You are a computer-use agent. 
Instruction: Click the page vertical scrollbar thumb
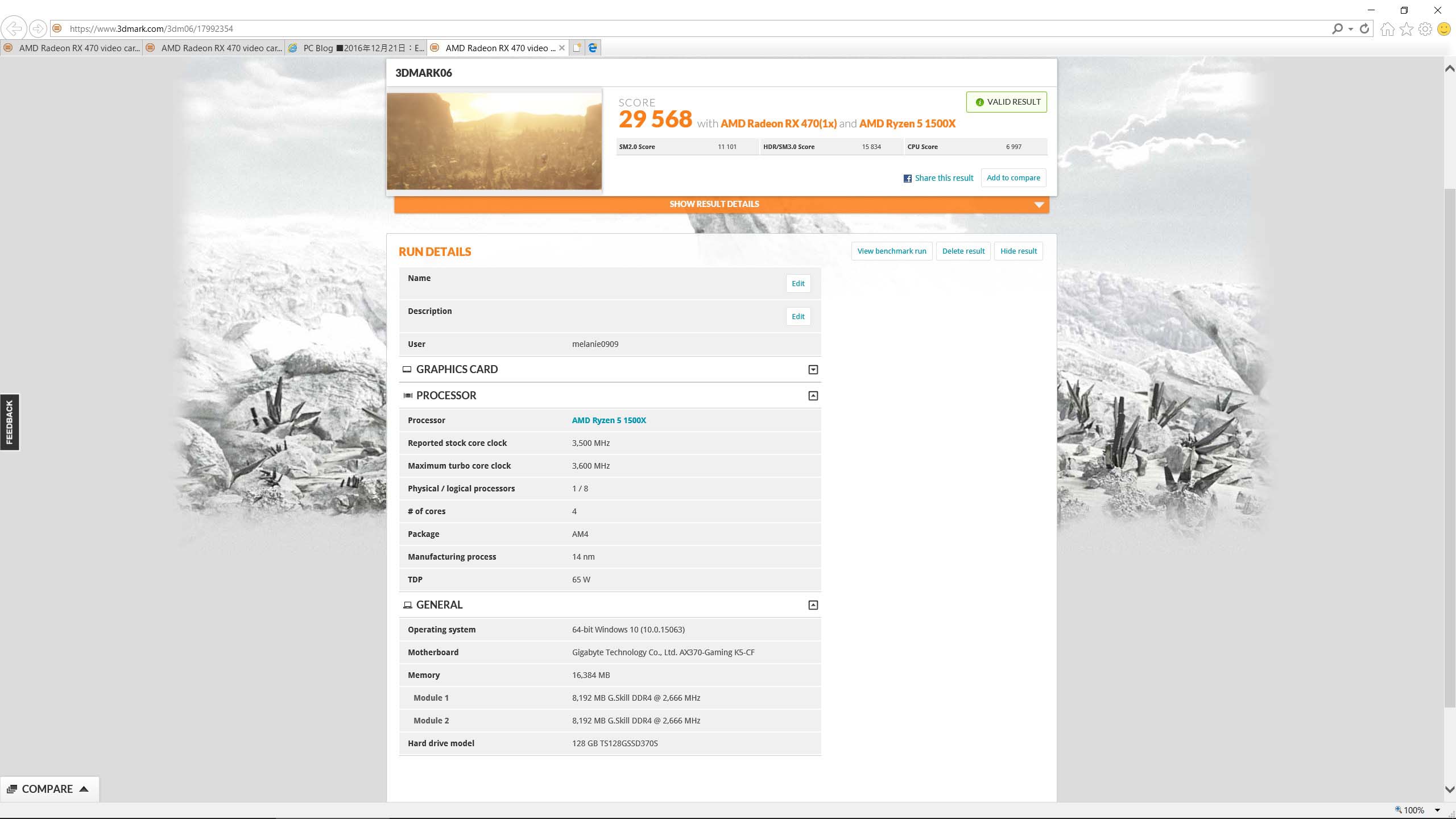1450,448
